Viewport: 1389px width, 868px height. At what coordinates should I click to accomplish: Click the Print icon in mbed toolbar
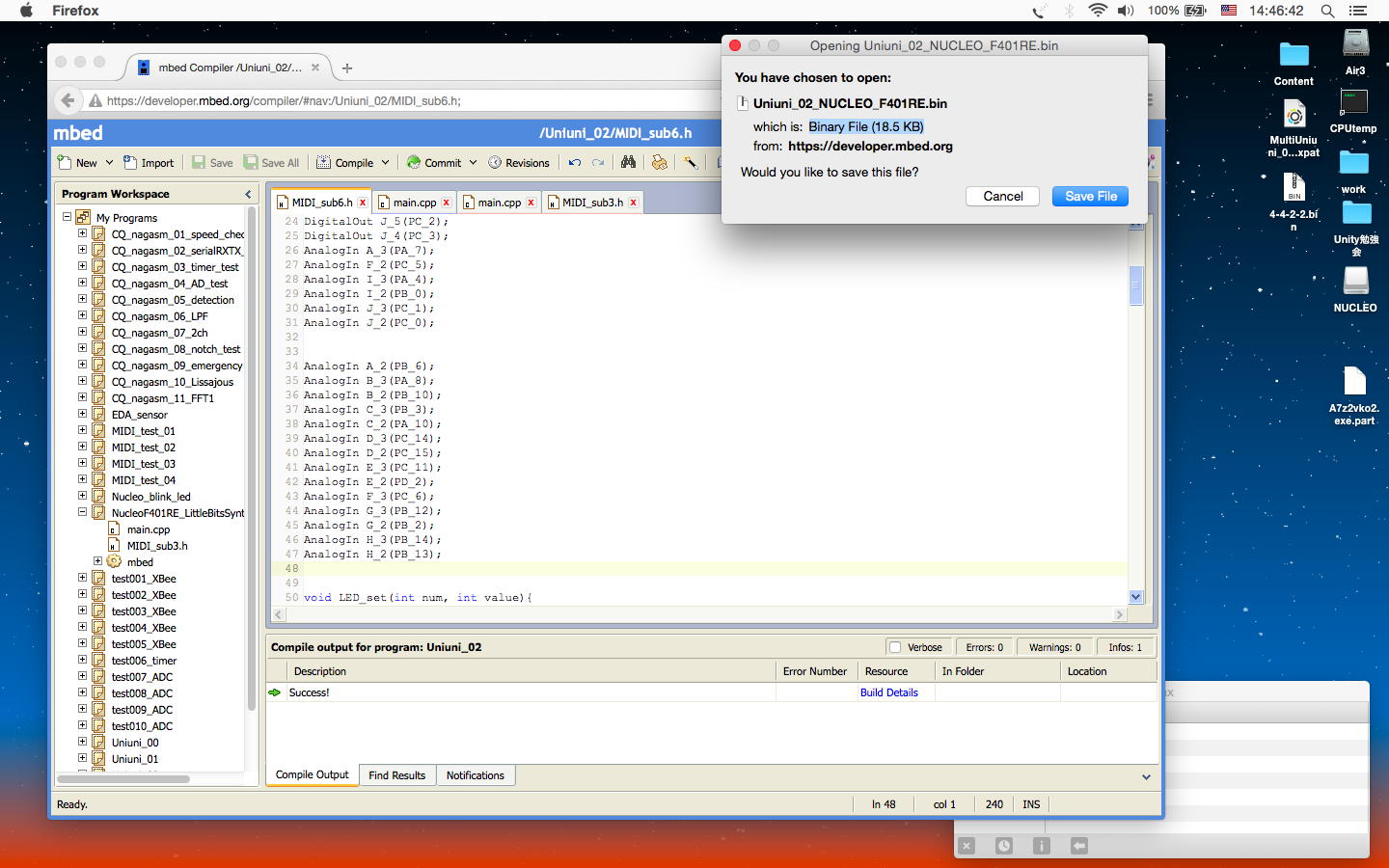click(659, 162)
